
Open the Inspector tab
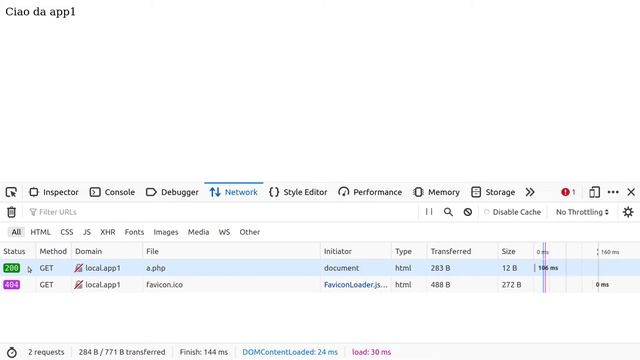53,192
